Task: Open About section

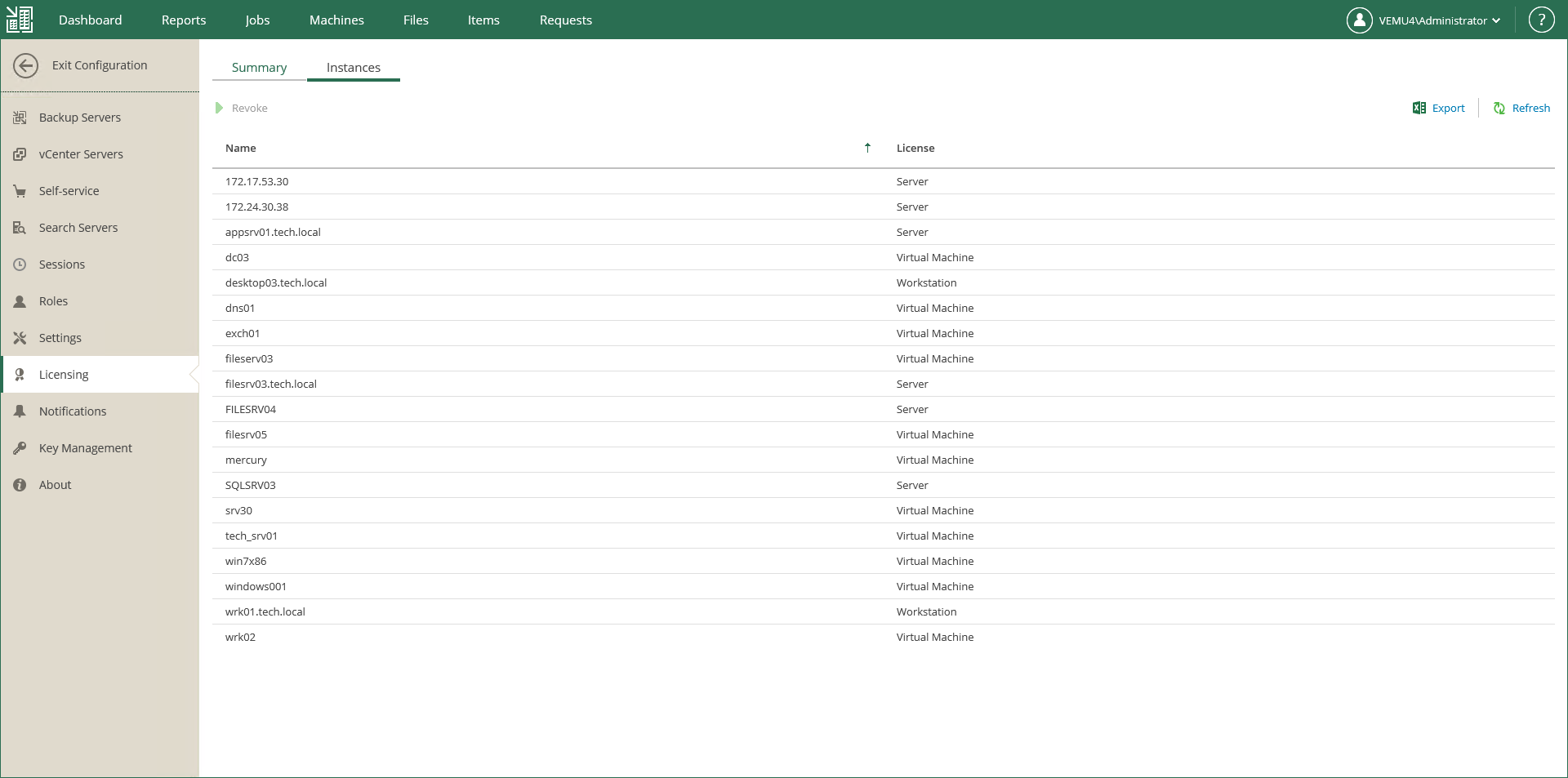Action: [100, 485]
